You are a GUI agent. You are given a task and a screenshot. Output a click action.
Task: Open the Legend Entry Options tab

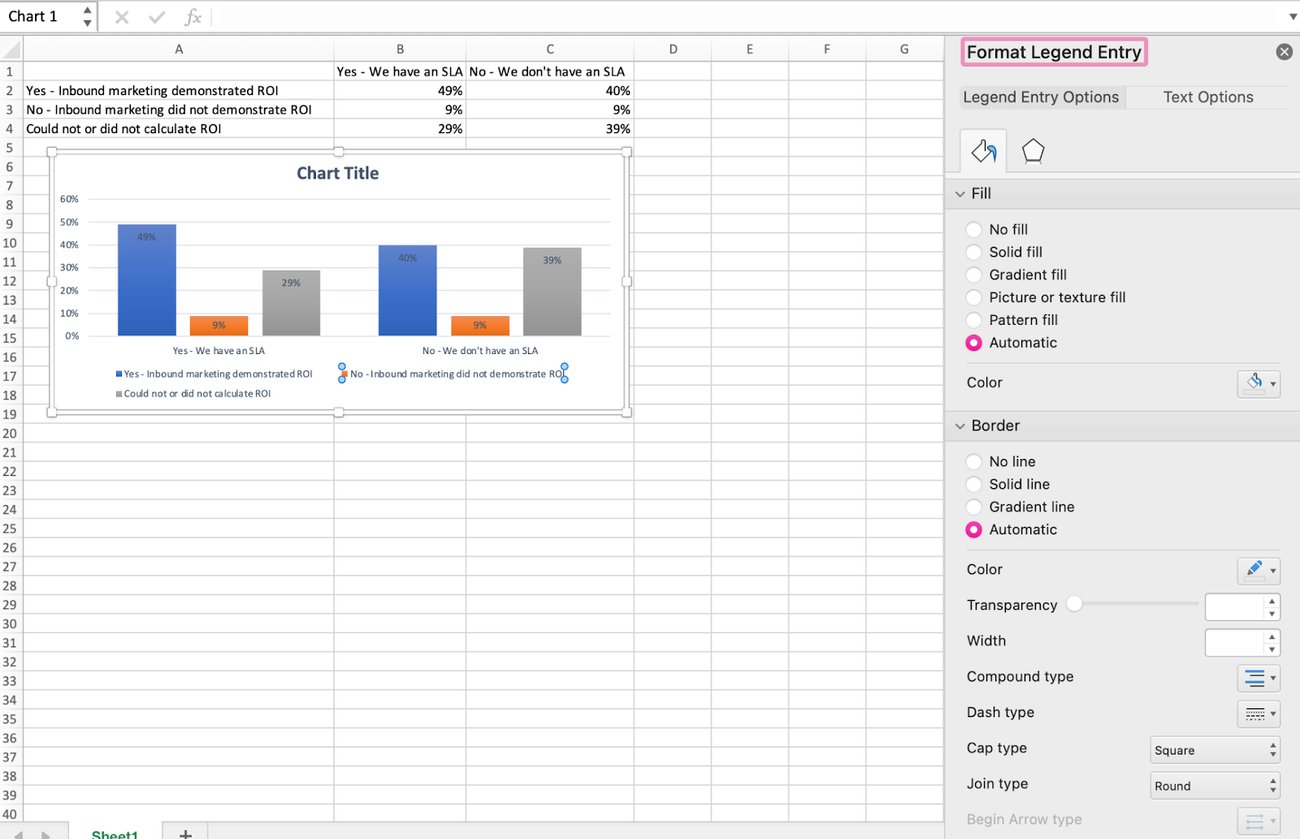coord(1040,97)
